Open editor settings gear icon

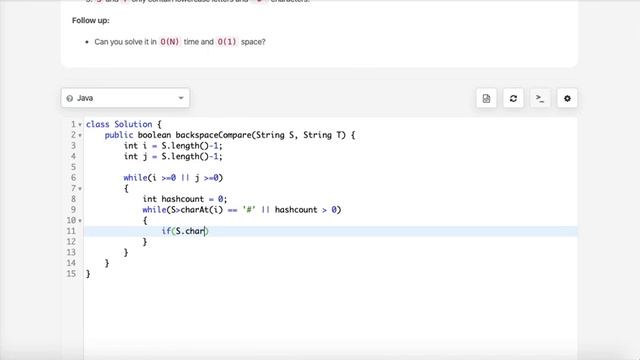click(567, 98)
